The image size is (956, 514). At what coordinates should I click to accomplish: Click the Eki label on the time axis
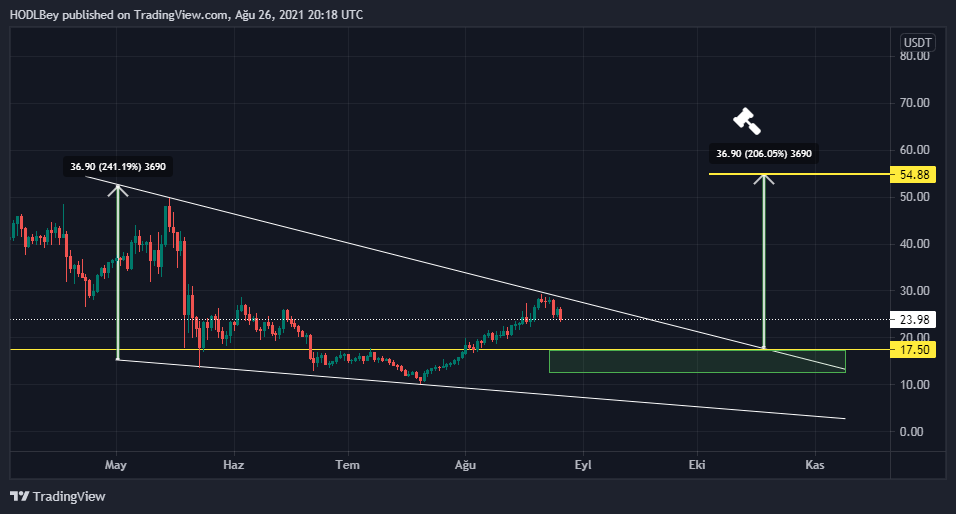click(697, 465)
